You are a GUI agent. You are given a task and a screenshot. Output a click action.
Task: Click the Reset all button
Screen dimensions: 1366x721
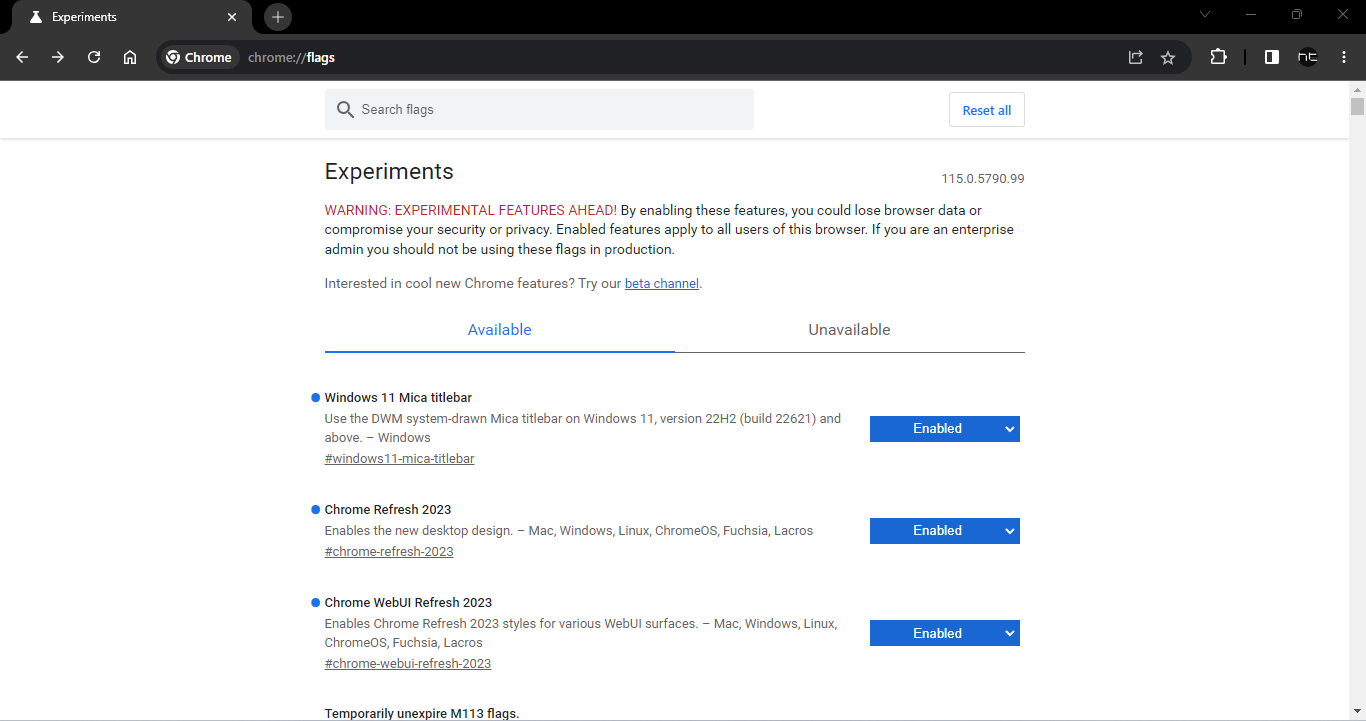click(987, 110)
